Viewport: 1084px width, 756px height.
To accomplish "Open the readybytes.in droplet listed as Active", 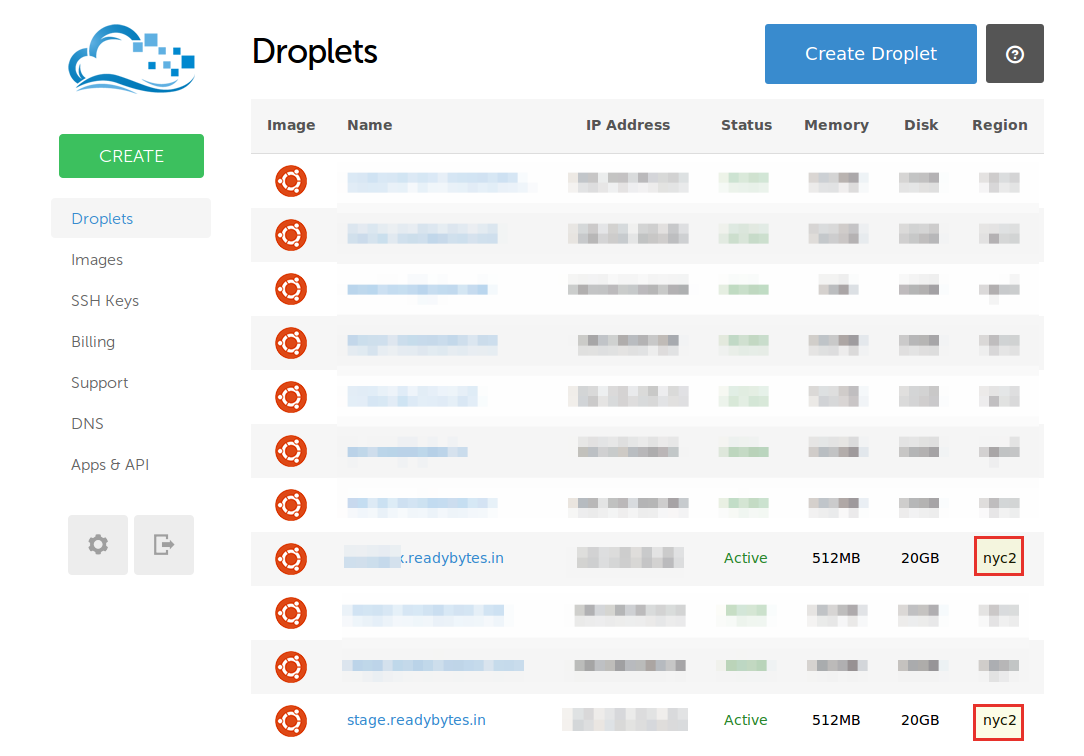I will [424, 557].
